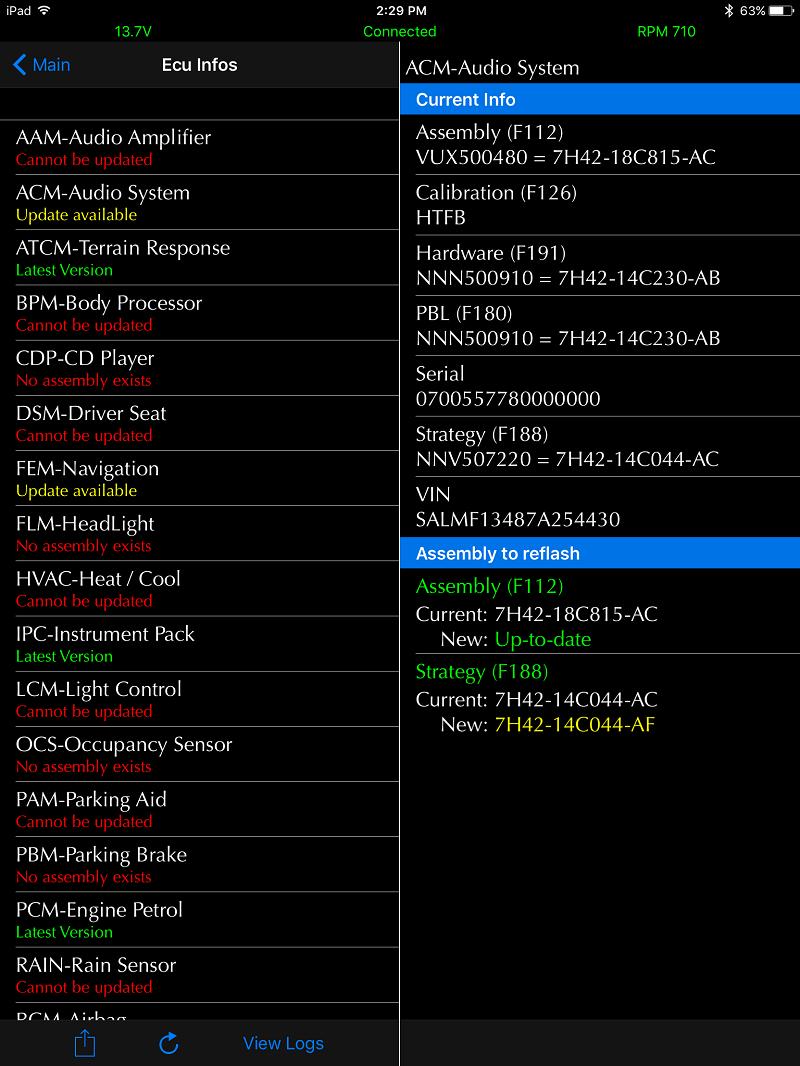The height and width of the screenshot is (1066, 800).
Task: Tap the share icon in bottom toolbar
Action: [x=85, y=1043]
